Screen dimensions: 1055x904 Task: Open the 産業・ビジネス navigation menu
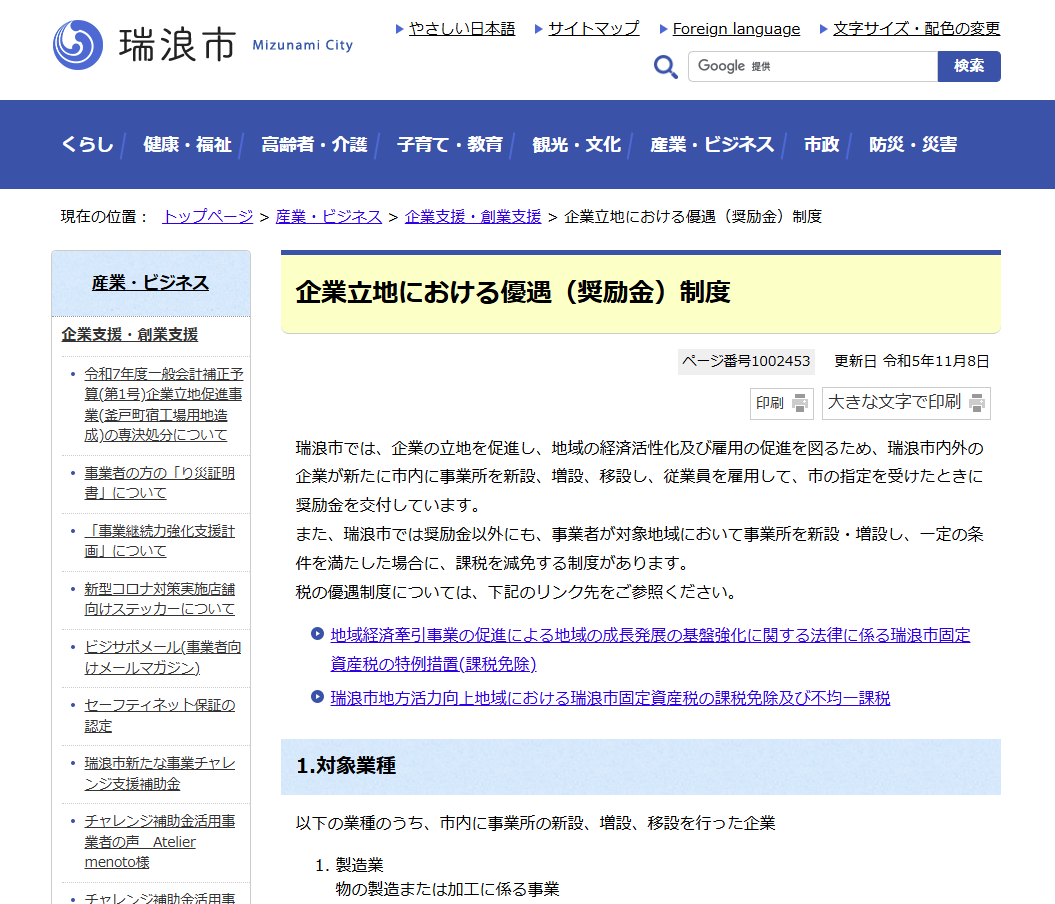coord(712,145)
